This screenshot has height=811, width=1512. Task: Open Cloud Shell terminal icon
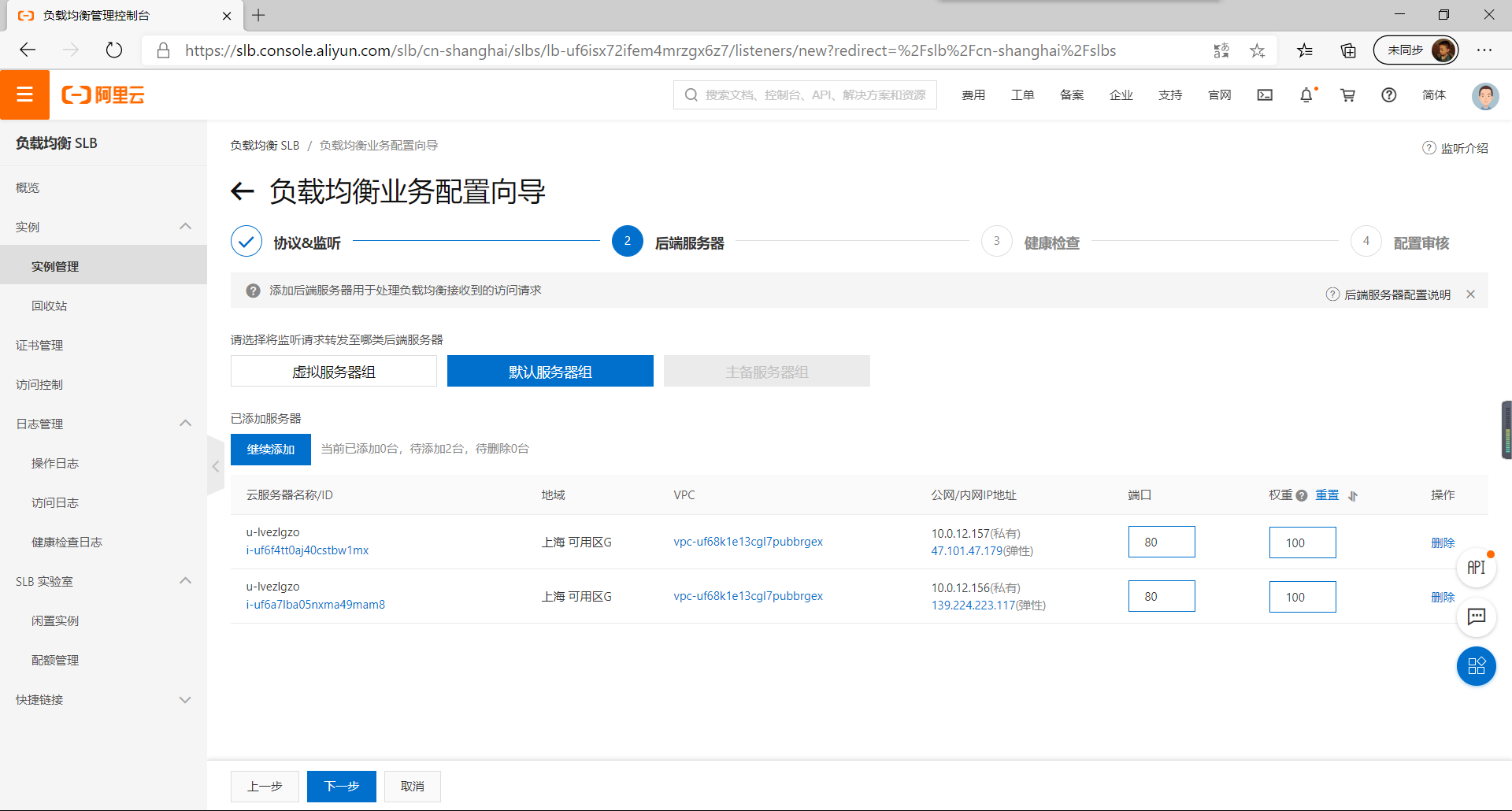coord(1265,94)
